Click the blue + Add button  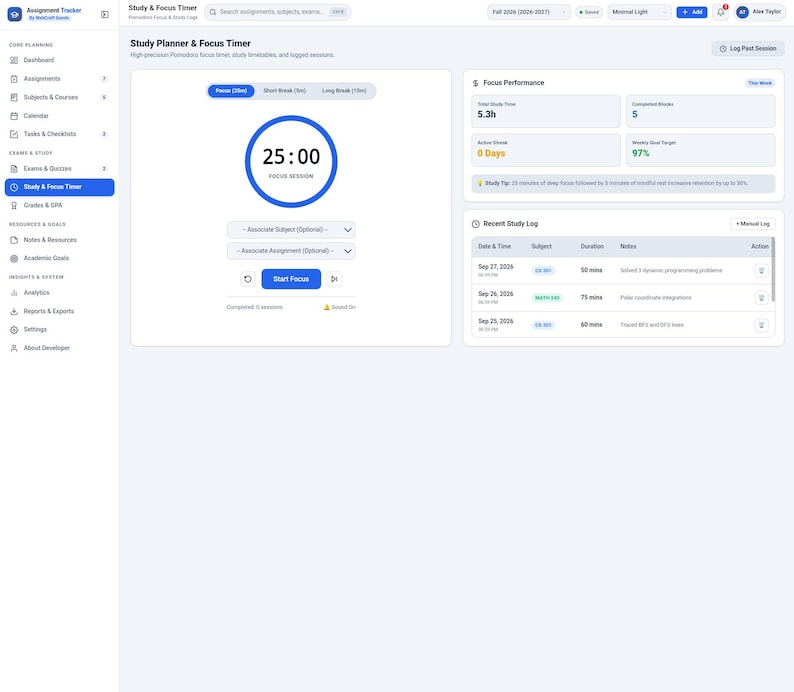(692, 12)
